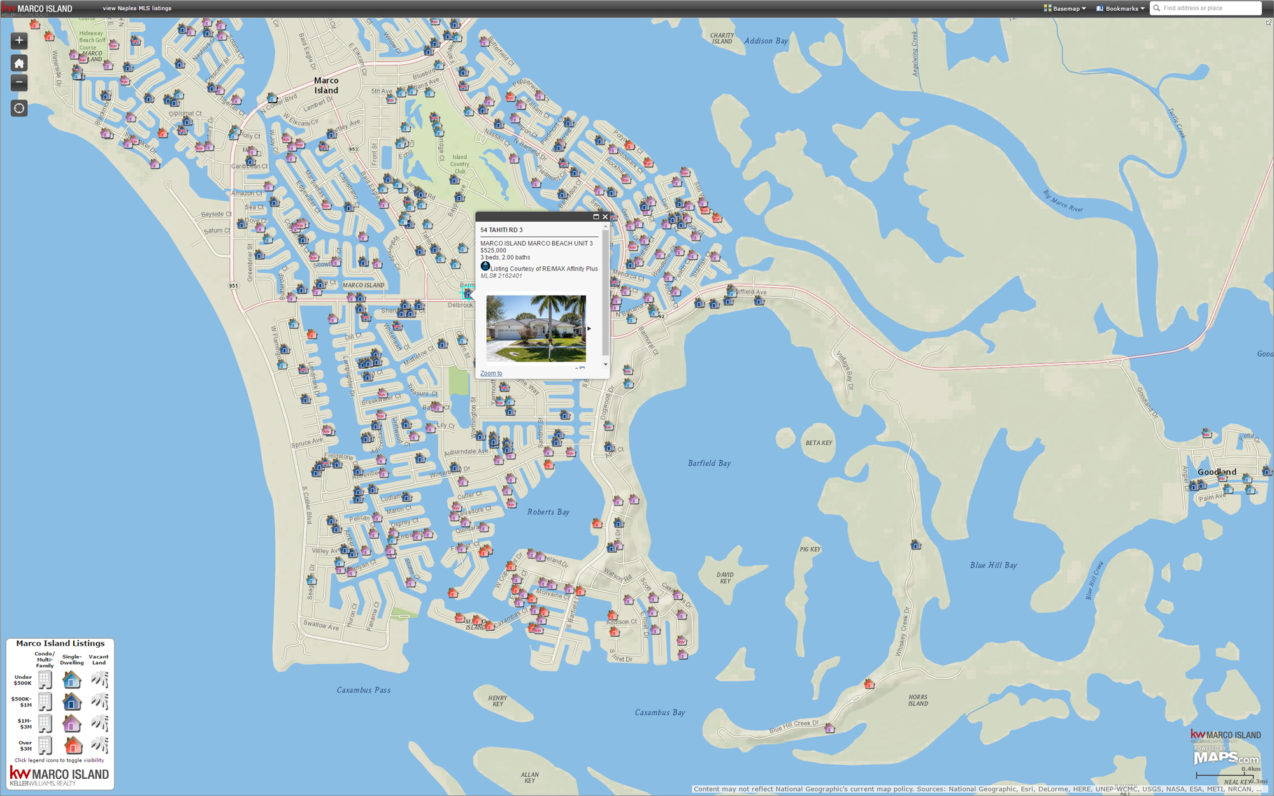Viewport: 1274px width, 796px height.
Task: Click the $525,000 price text
Action: point(493,250)
